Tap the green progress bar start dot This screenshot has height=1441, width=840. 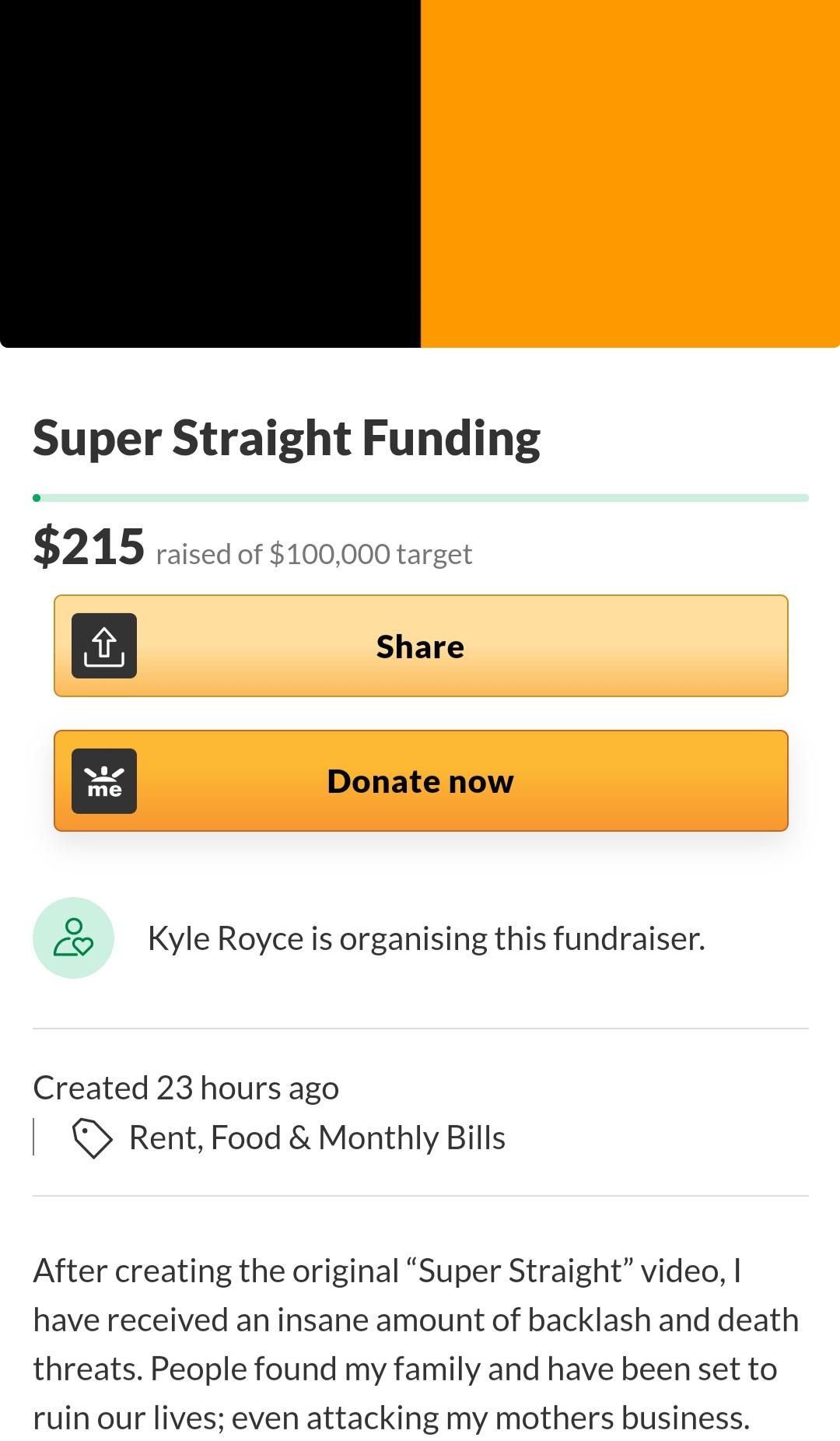[x=37, y=498]
